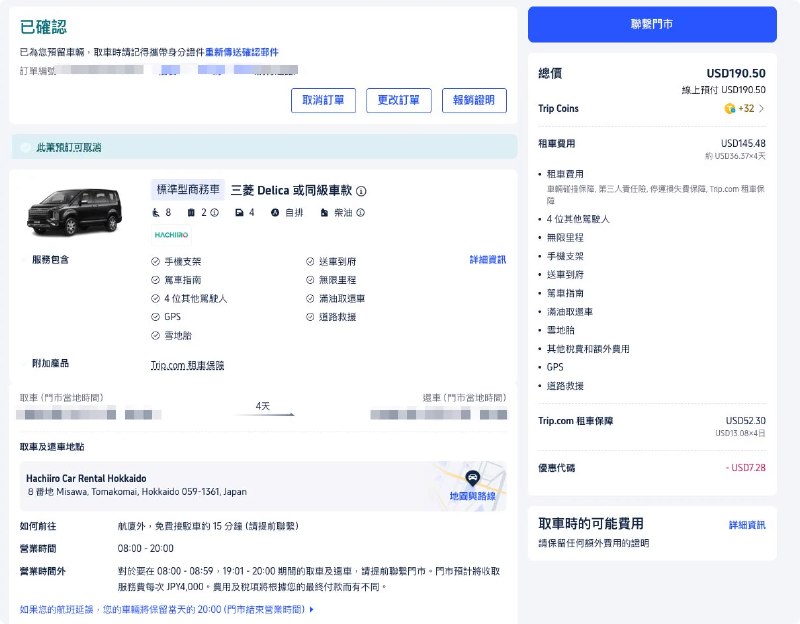
Task: Click the 自排 transmission icon
Action: coord(275,213)
